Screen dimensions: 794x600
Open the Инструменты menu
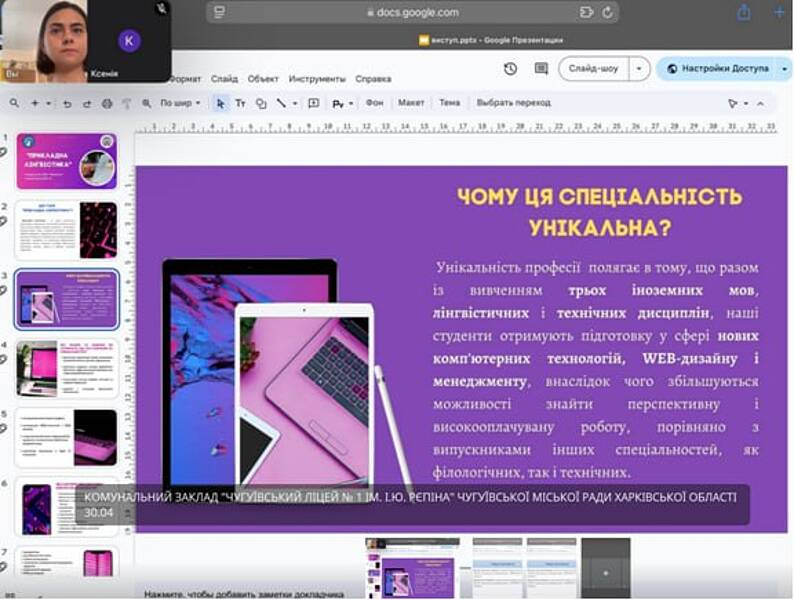coord(317,78)
